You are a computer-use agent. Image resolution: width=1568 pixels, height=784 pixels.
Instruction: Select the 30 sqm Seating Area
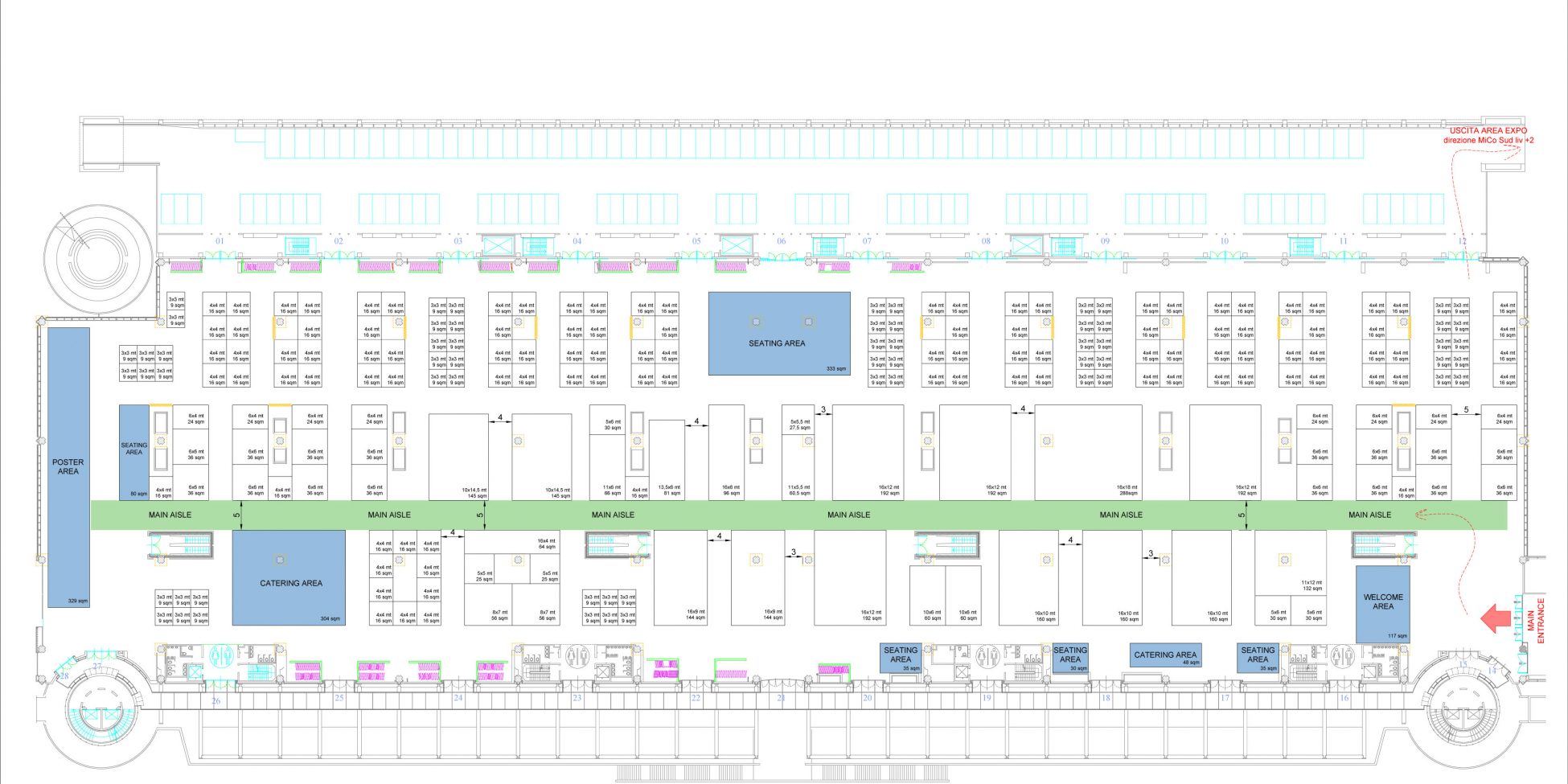(x=1069, y=657)
